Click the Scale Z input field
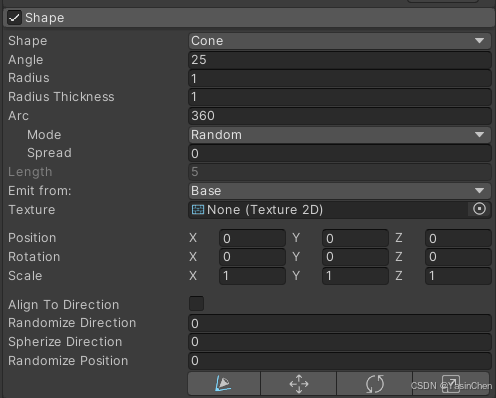Image resolution: width=496 pixels, height=398 pixels. (458, 276)
